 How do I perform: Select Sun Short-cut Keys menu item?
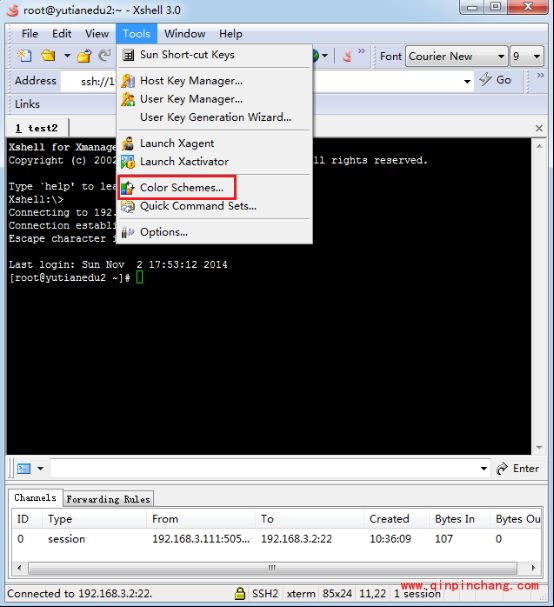pos(214,55)
